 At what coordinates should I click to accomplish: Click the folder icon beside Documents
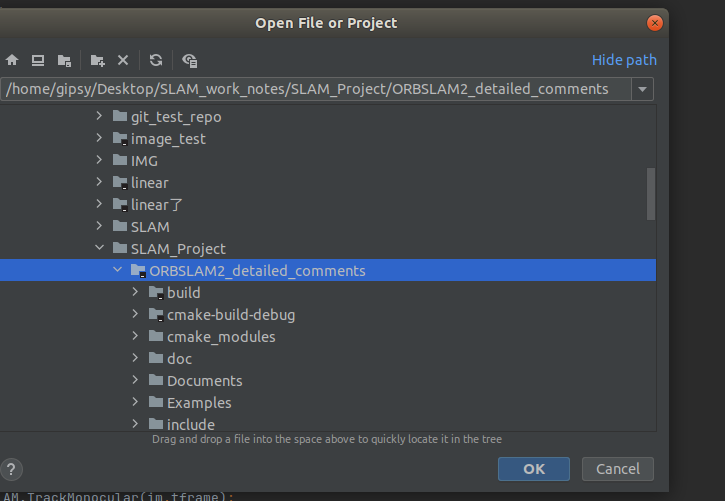pos(156,380)
